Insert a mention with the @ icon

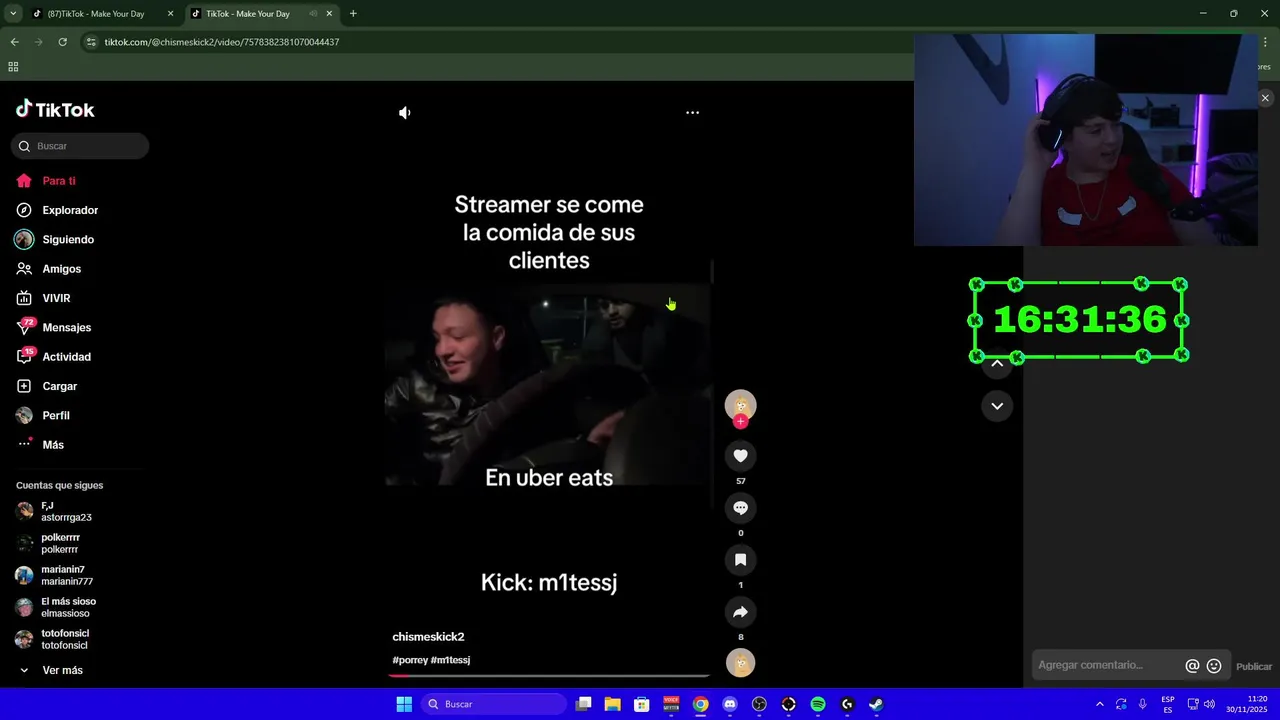point(1192,666)
